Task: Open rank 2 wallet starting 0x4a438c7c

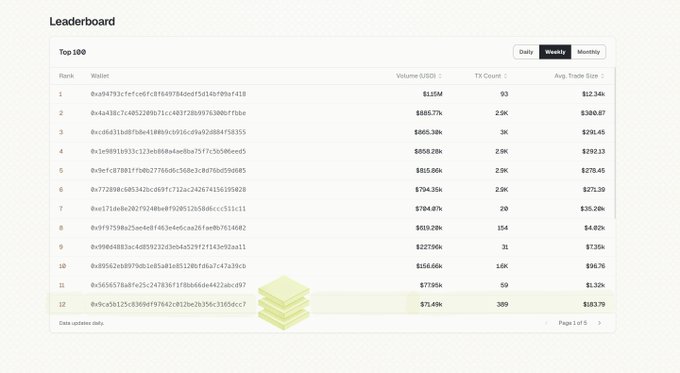Action: coord(168,113)
